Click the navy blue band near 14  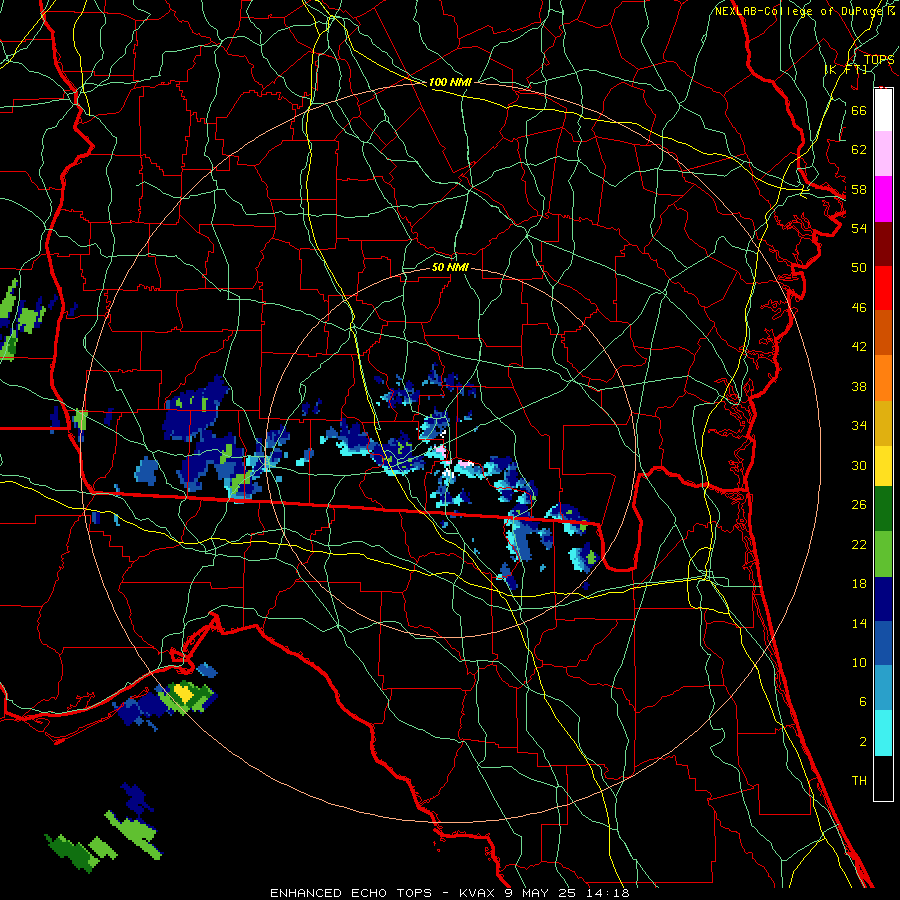pyautogui.click(x=883, y=599)
